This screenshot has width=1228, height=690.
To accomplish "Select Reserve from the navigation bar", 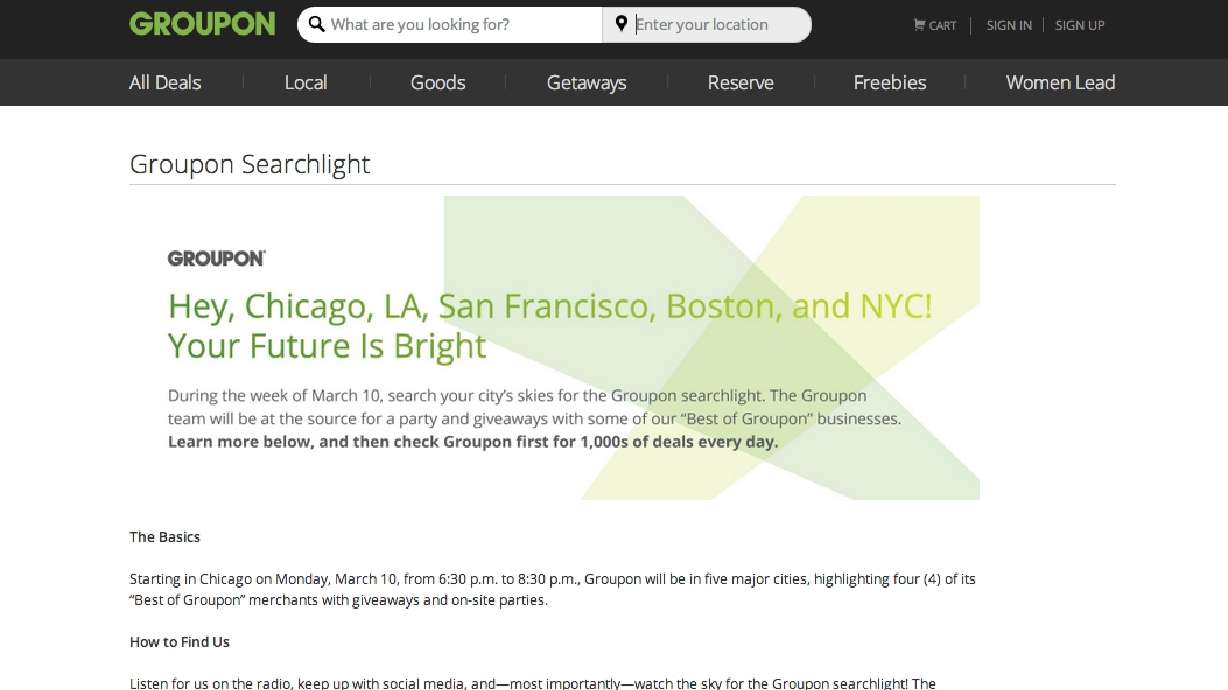I will (x=740, y=82).
